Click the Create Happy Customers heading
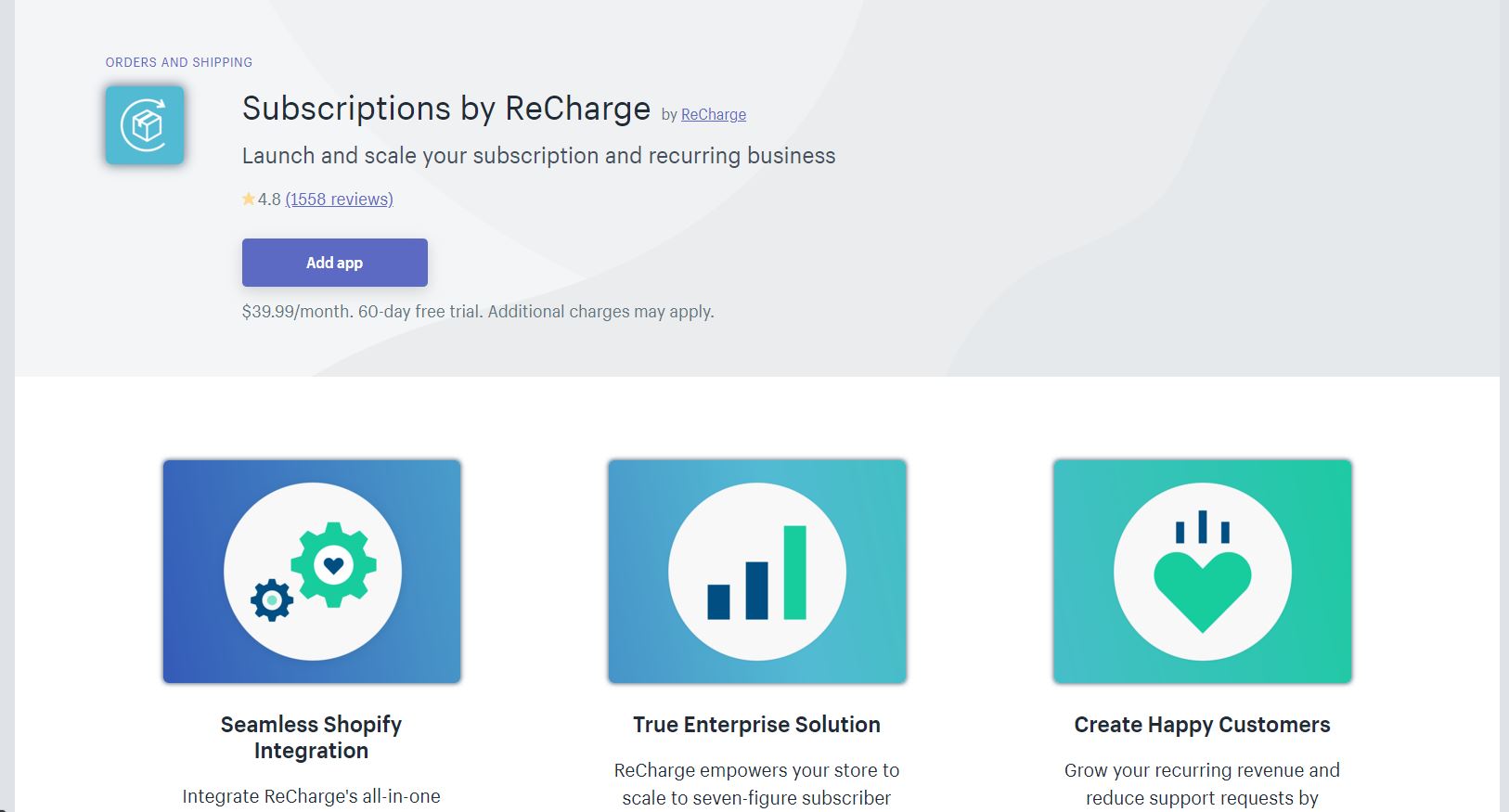This screenshot has height=812, width=1509. point(1203,725)
